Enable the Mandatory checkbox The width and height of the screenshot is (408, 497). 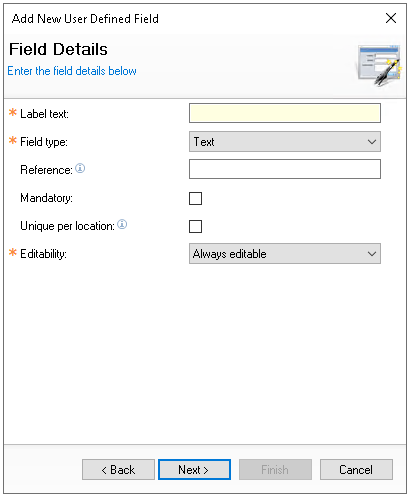(195, 198)
